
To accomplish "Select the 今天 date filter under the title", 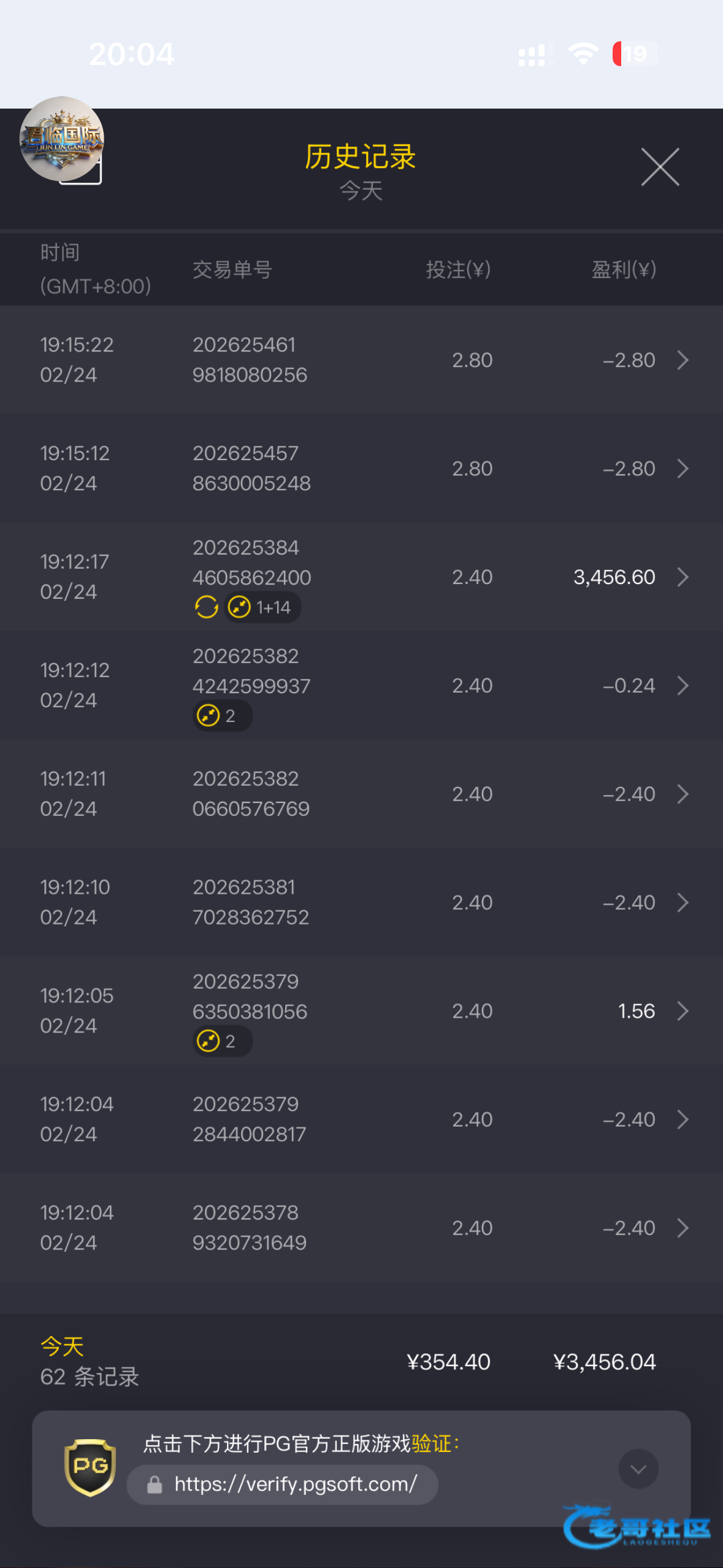I will pyautogui.click(x=361, y=191).
